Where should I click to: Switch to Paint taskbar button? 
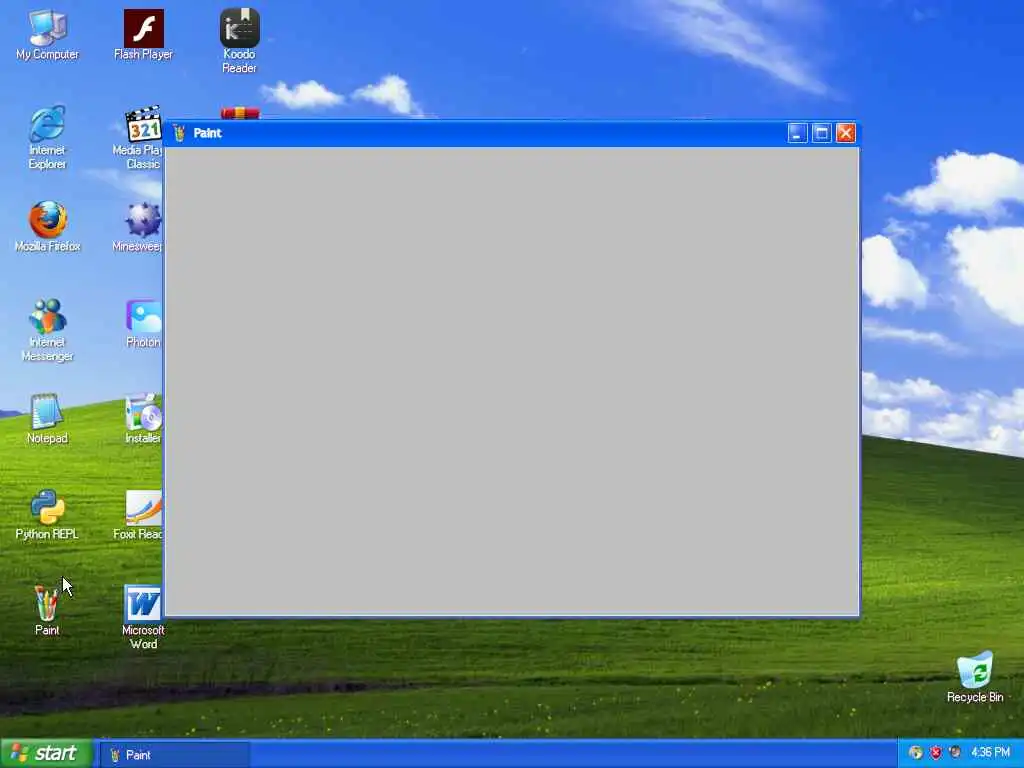pyautogui.click(x=175, y=755)
